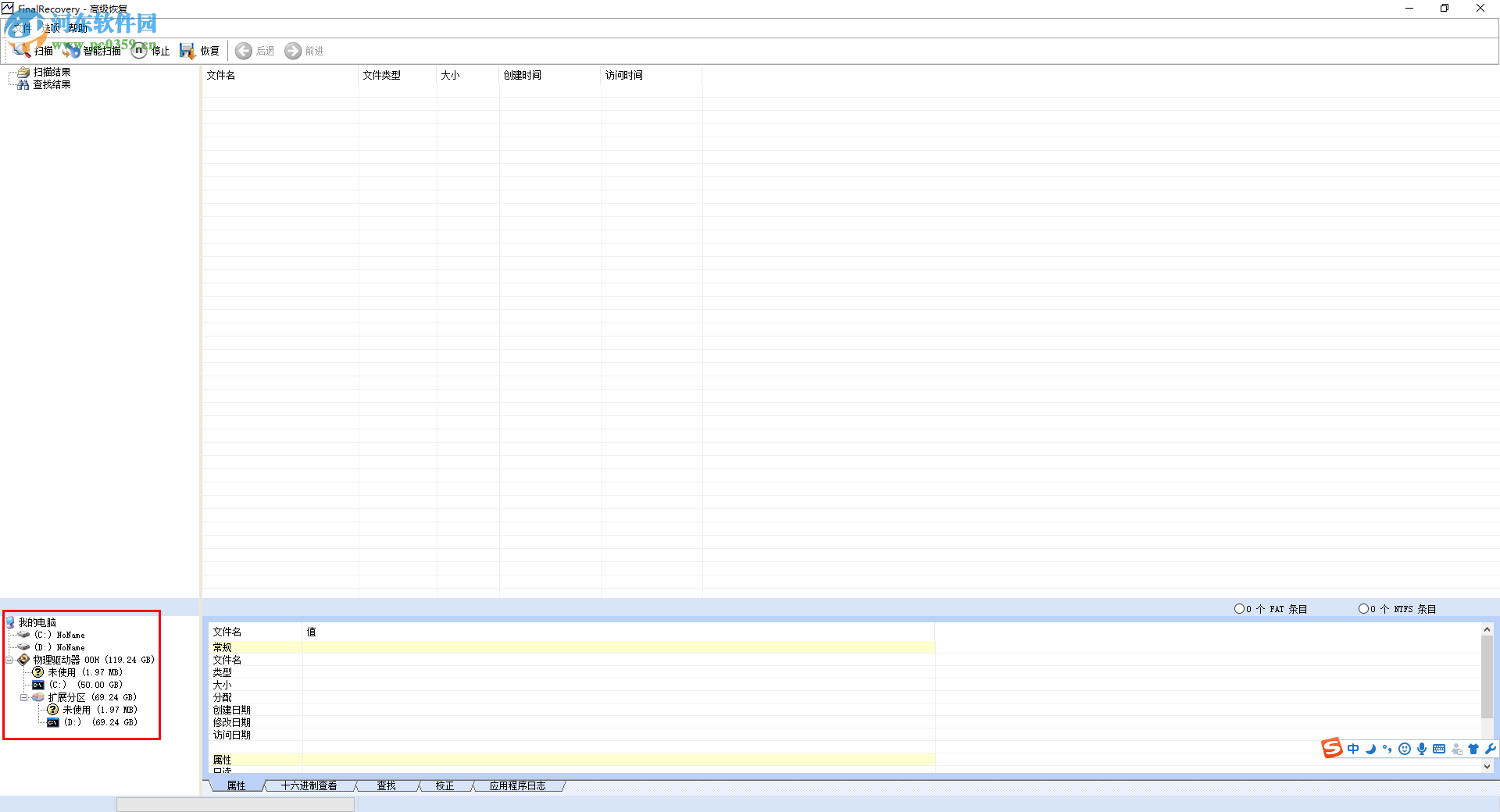Click the properties scrollbar up arrow

[x=1487, y=629]
